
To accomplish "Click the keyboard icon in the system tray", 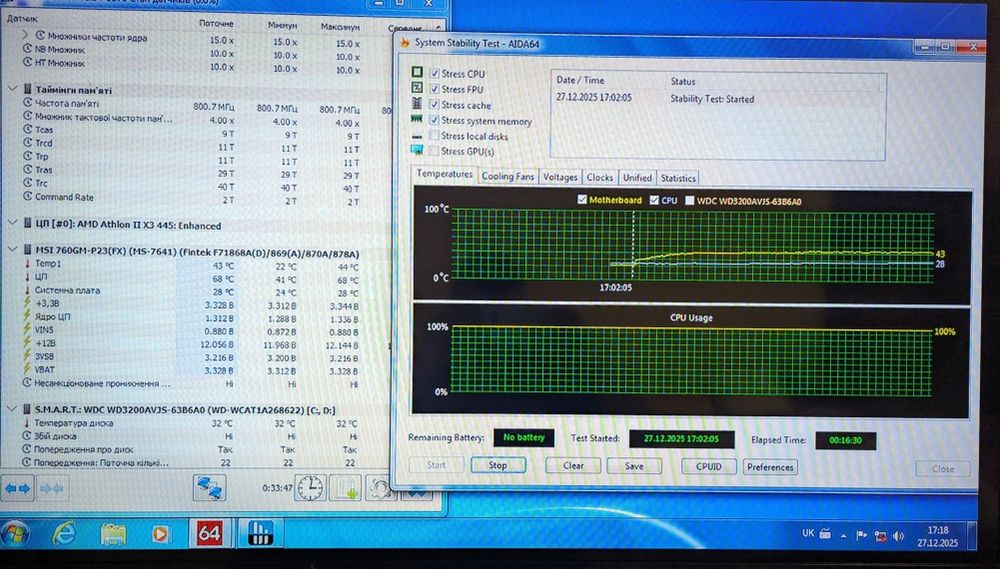I will pyautogui.click(x=825, y=534).
